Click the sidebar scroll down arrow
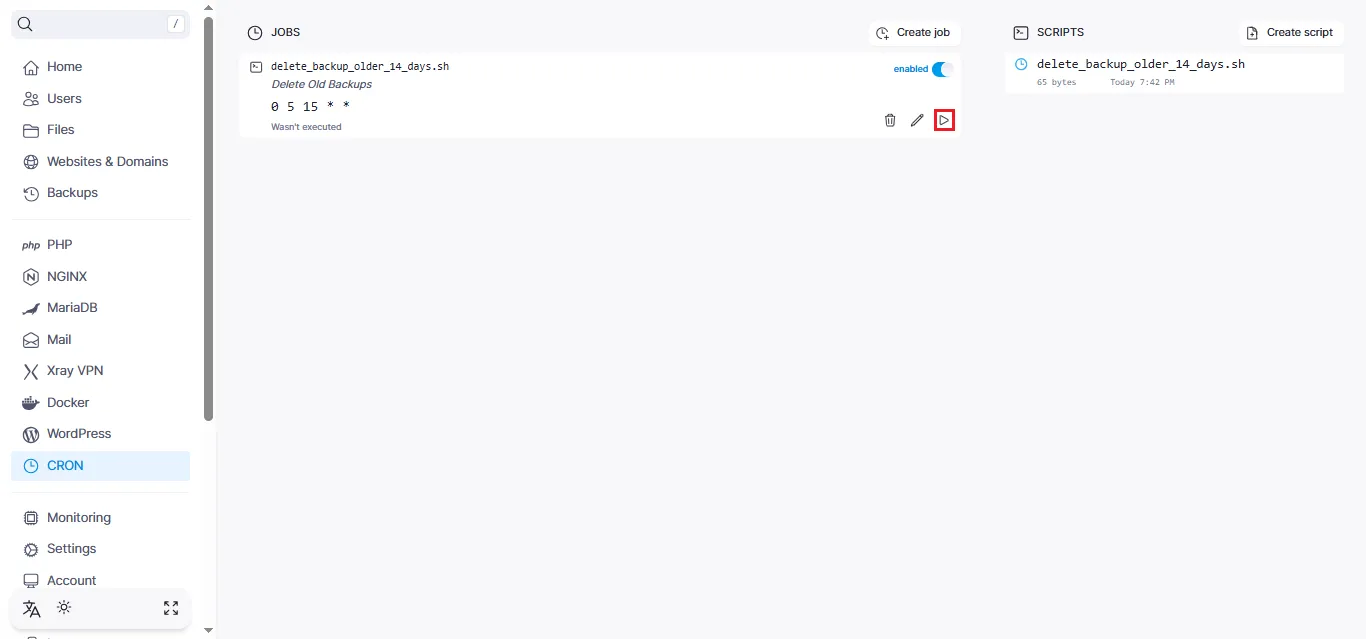 coord(208,630)
